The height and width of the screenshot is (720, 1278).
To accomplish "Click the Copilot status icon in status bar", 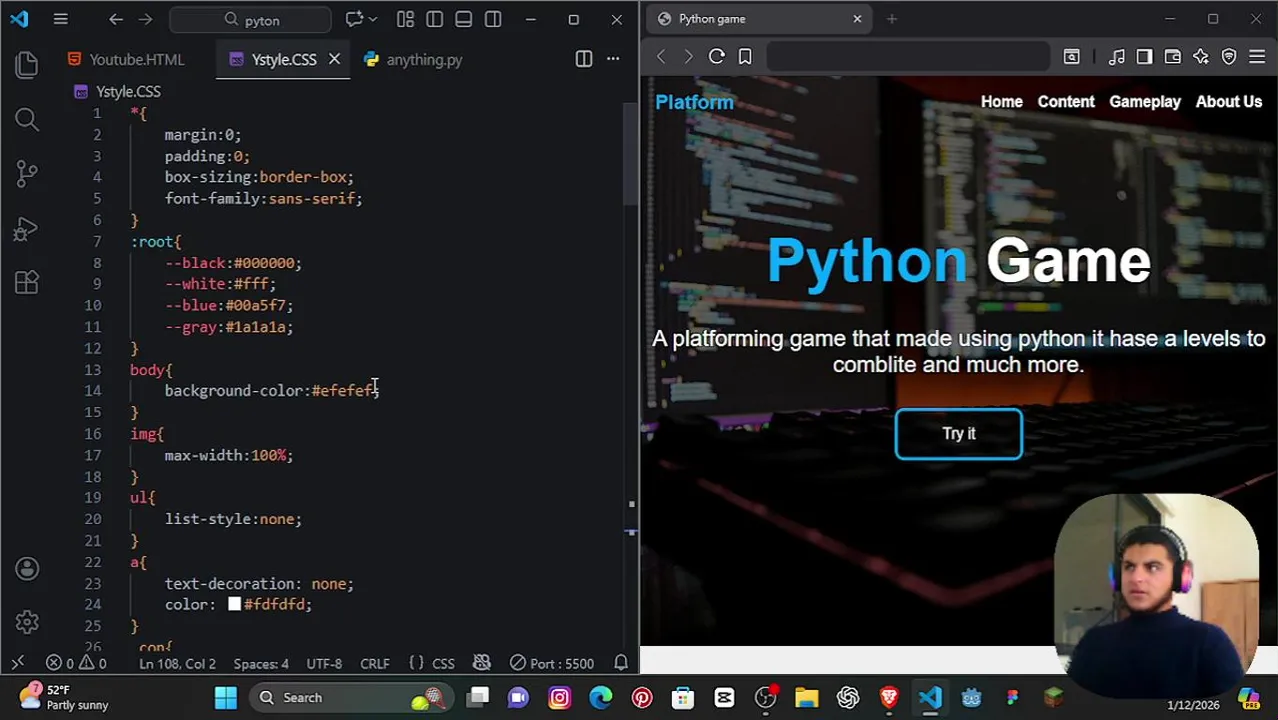I will pos(481,663).
